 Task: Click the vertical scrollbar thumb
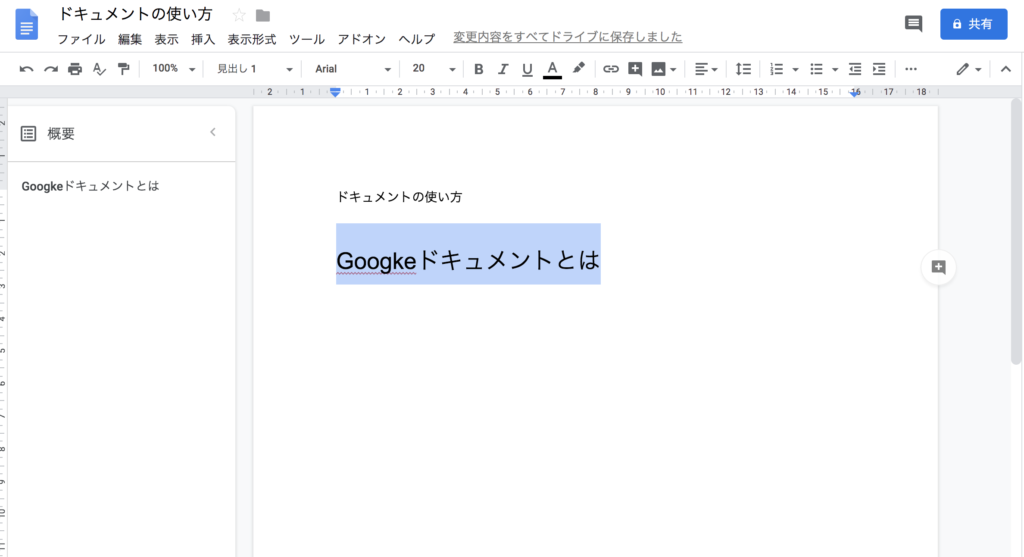1016,232
